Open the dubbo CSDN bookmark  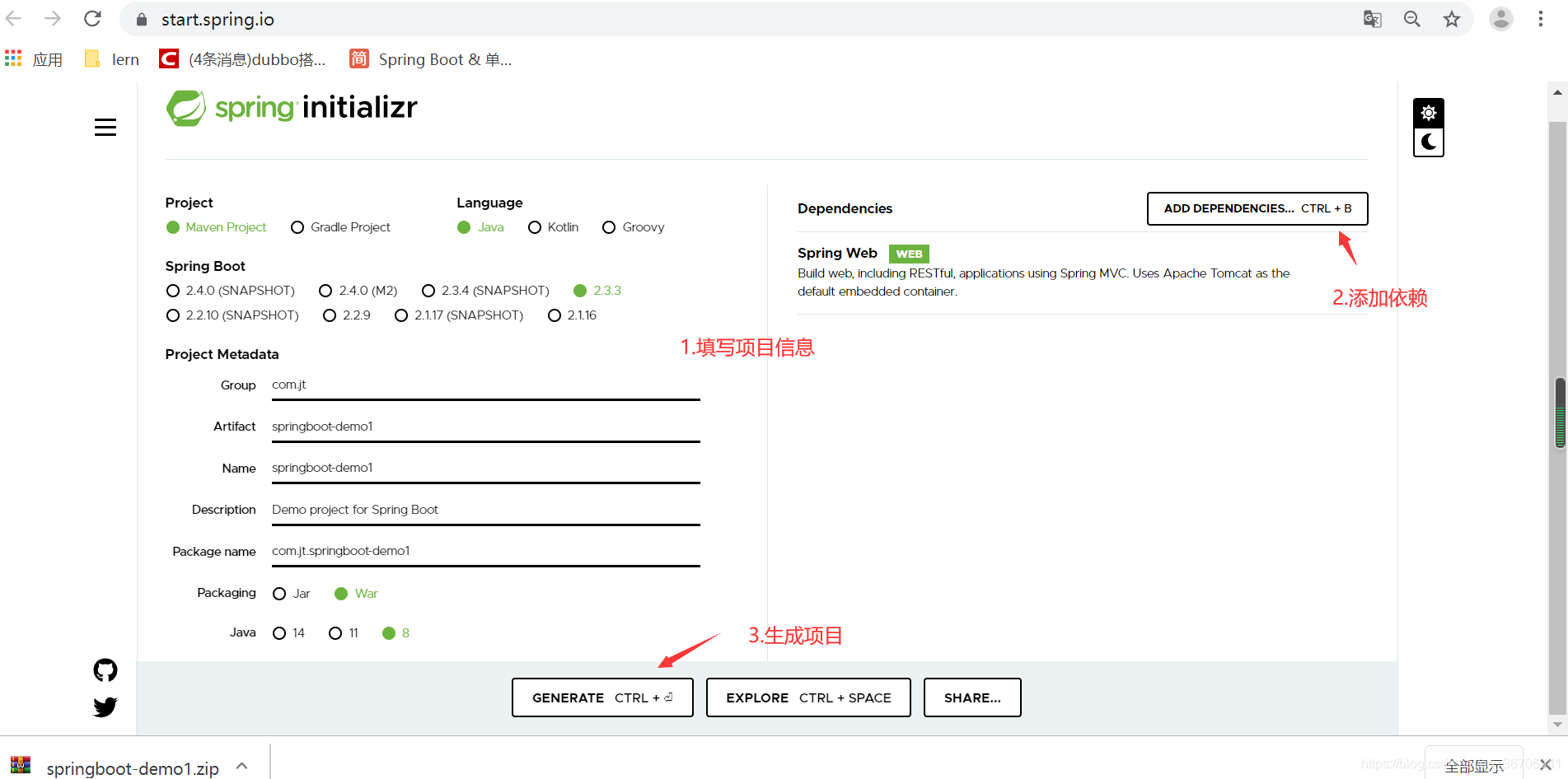point(243,59)
